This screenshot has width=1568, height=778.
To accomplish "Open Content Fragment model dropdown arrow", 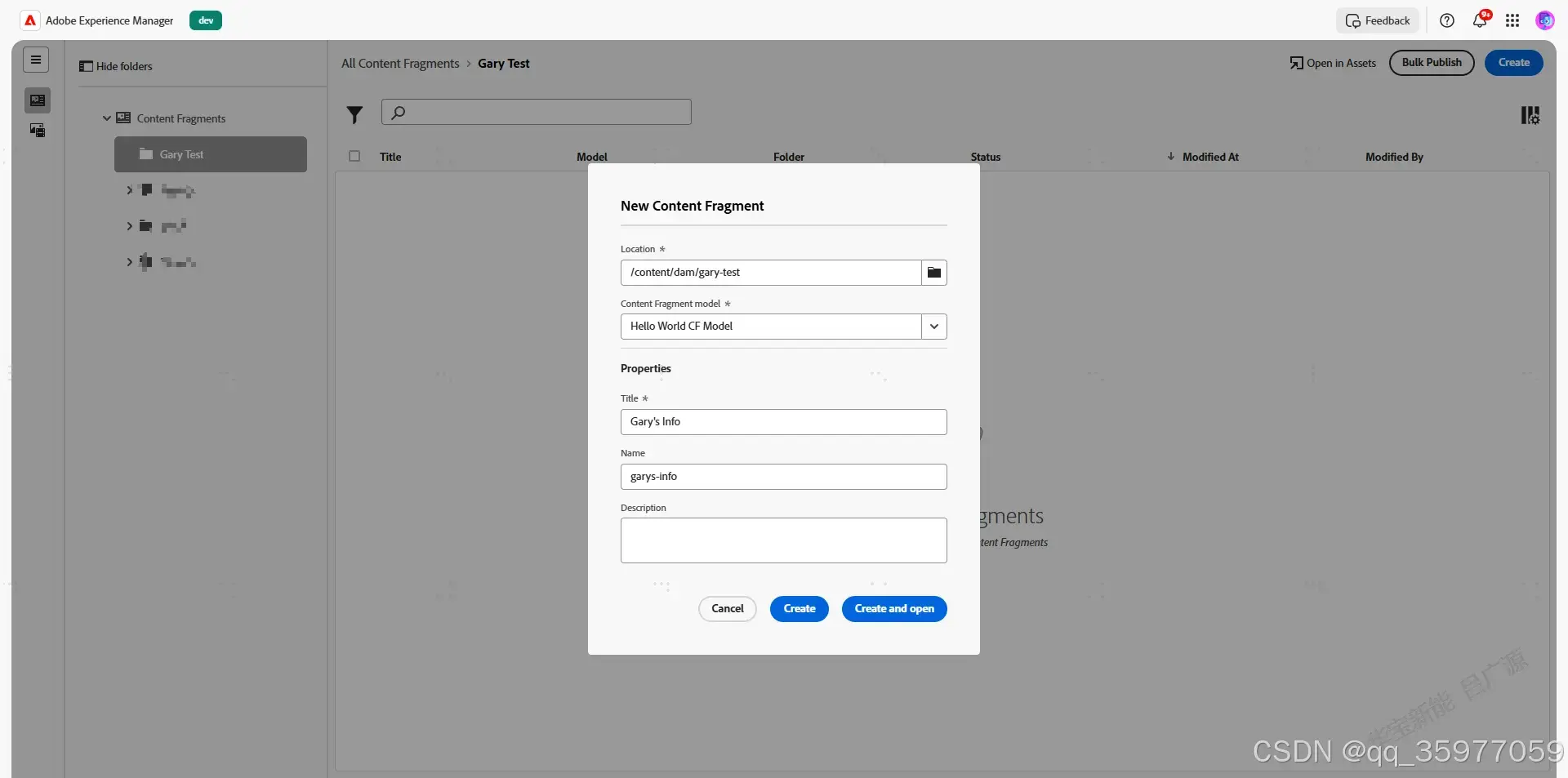I will tap(934, 327).
